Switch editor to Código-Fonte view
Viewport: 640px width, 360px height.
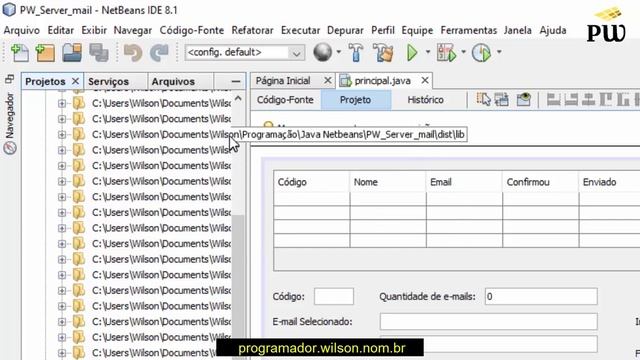[285, 100]
